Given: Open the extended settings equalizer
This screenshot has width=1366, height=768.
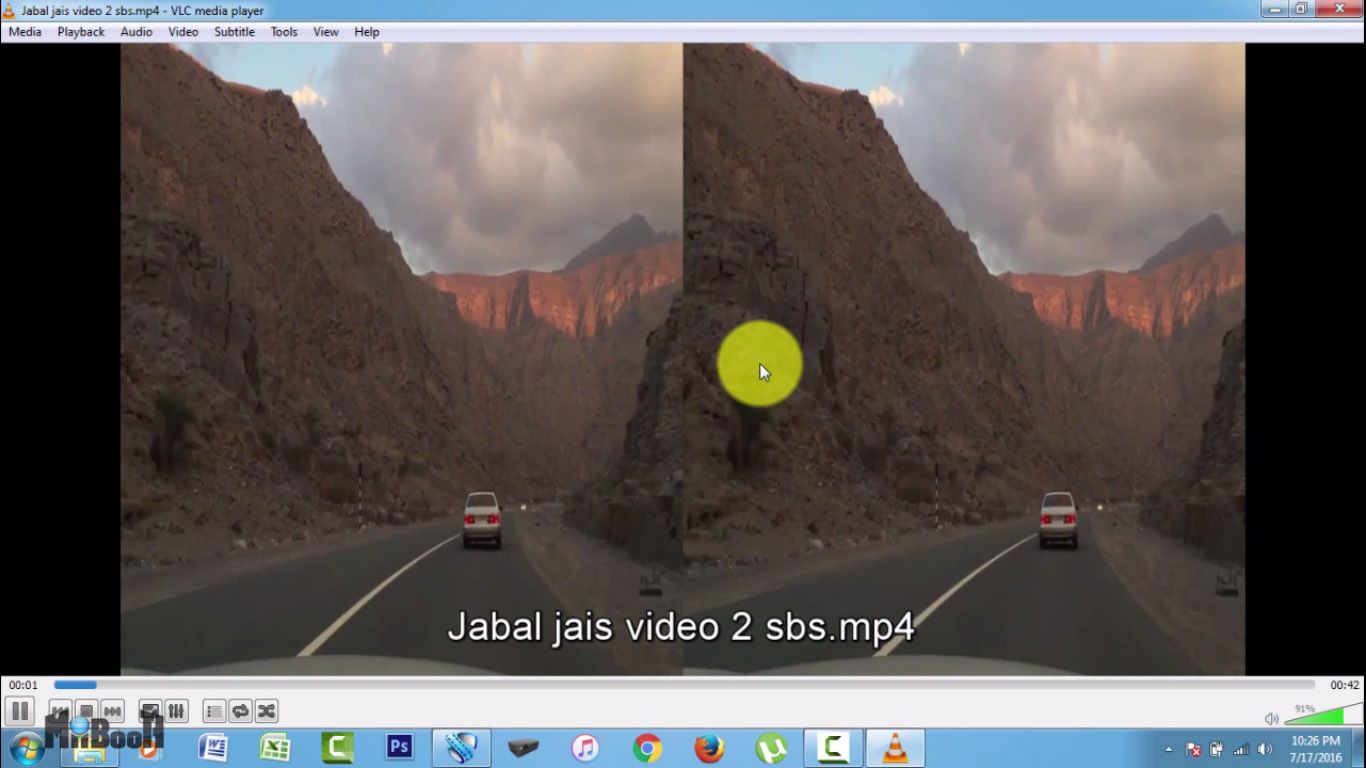Looking at the screenshot, I should click(x=177, y=710).
